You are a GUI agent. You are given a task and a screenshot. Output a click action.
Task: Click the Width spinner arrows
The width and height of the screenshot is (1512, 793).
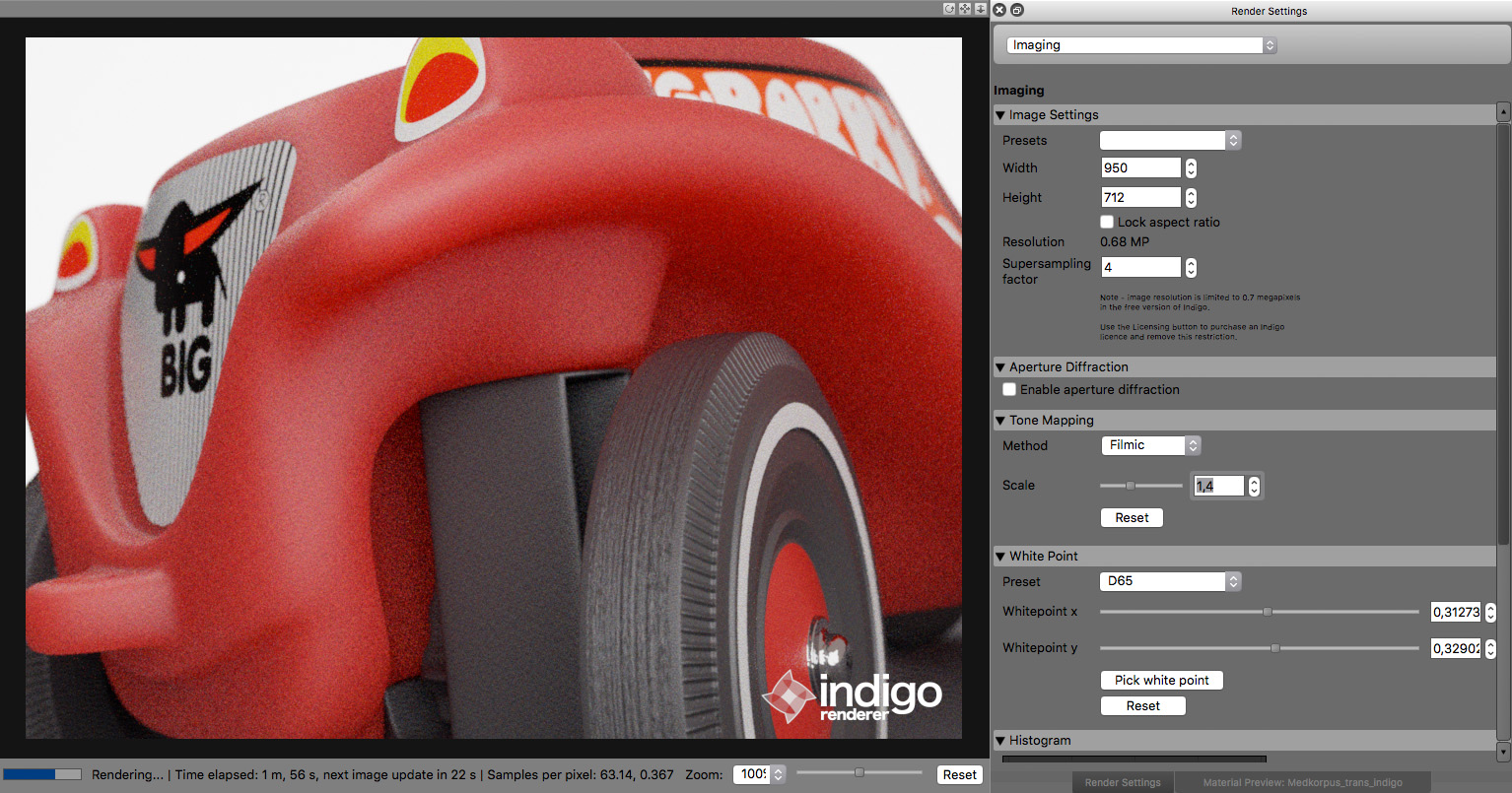coord(1191,168)
